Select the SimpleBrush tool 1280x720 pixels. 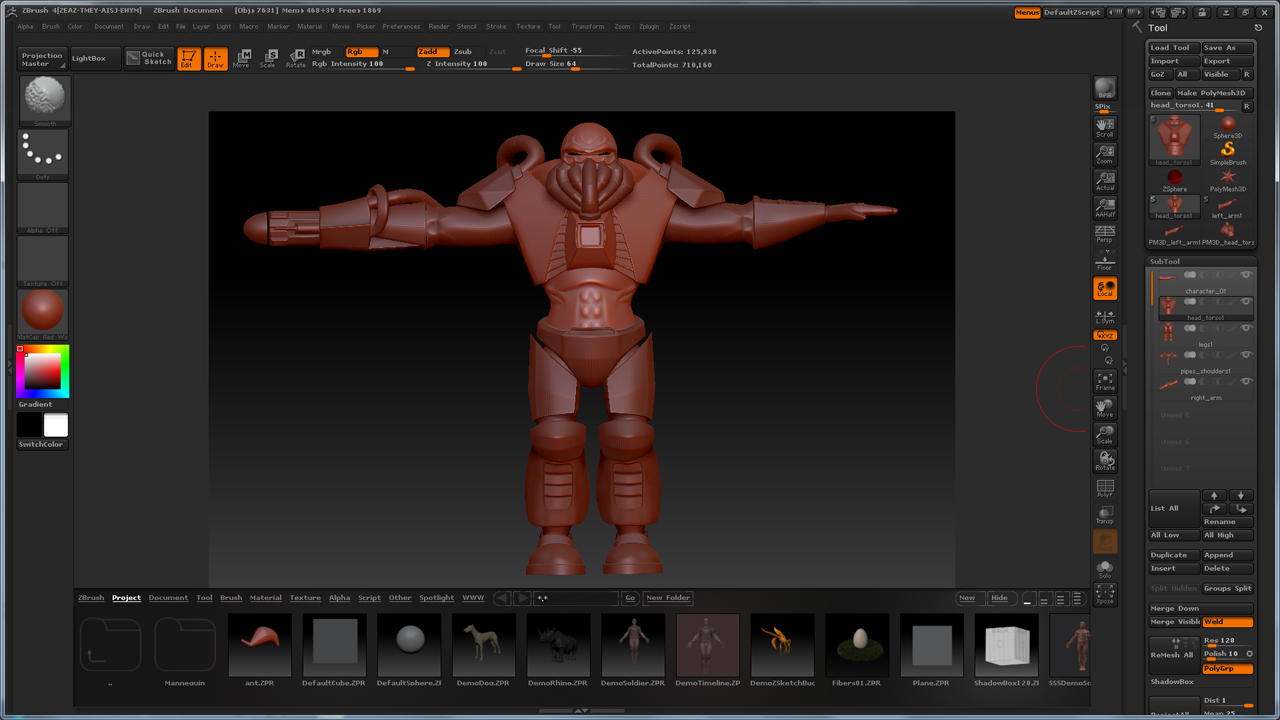pos(1228,152)
